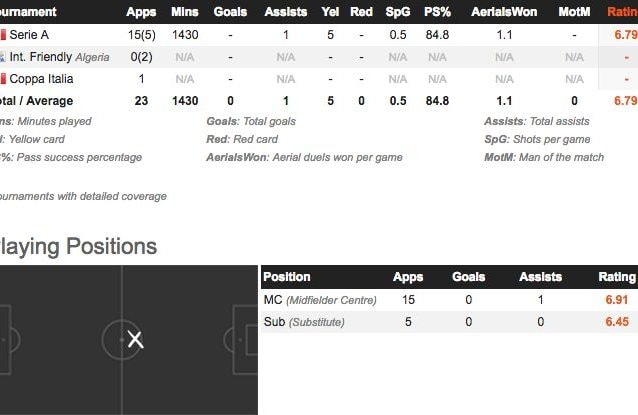Click the Int. Friendly flag icon
This screenshot has height=415, width=638.
click(x=2, y=57)
